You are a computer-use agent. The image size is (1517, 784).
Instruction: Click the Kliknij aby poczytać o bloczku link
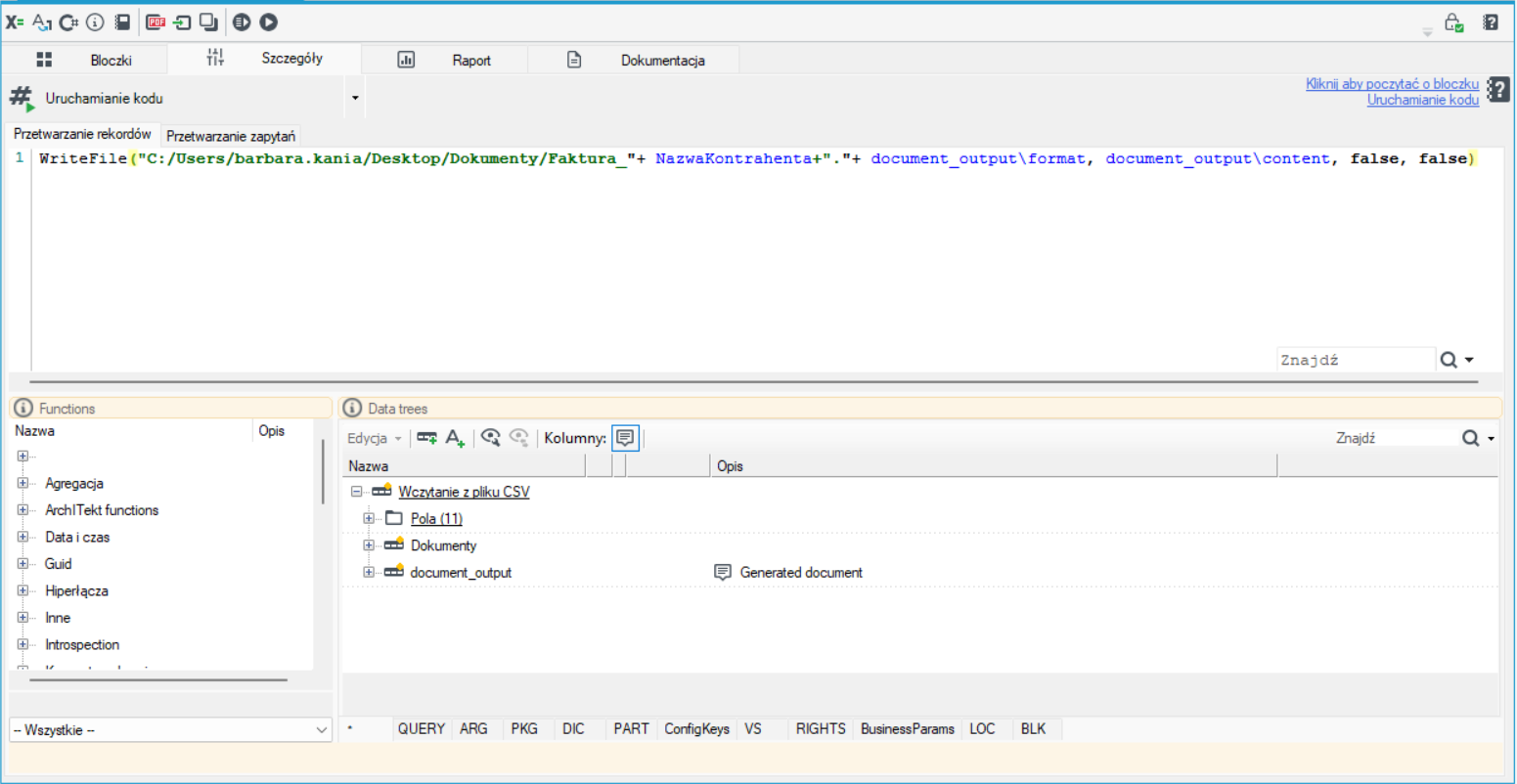[1392, 84]
